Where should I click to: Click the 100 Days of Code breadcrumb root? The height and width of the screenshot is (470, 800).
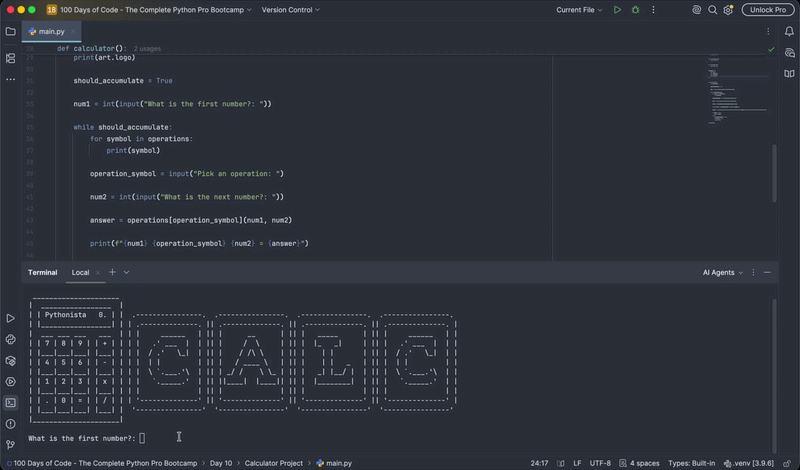click(x=102, y=463)
